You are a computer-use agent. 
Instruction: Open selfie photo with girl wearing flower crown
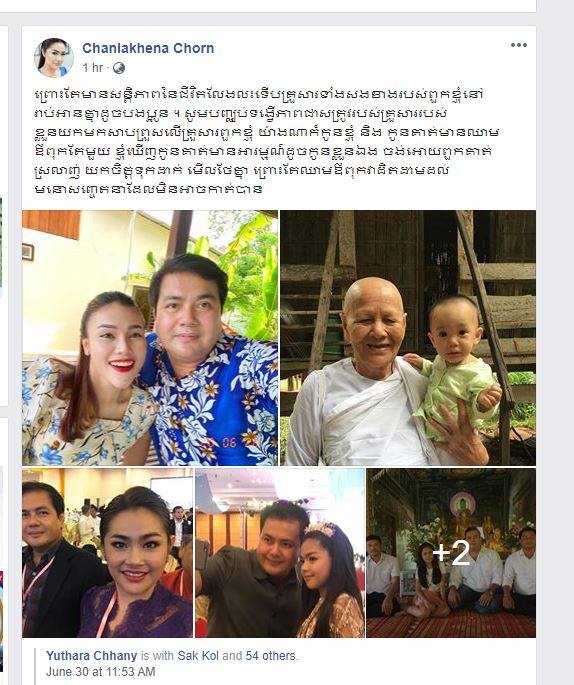[280, 553]
